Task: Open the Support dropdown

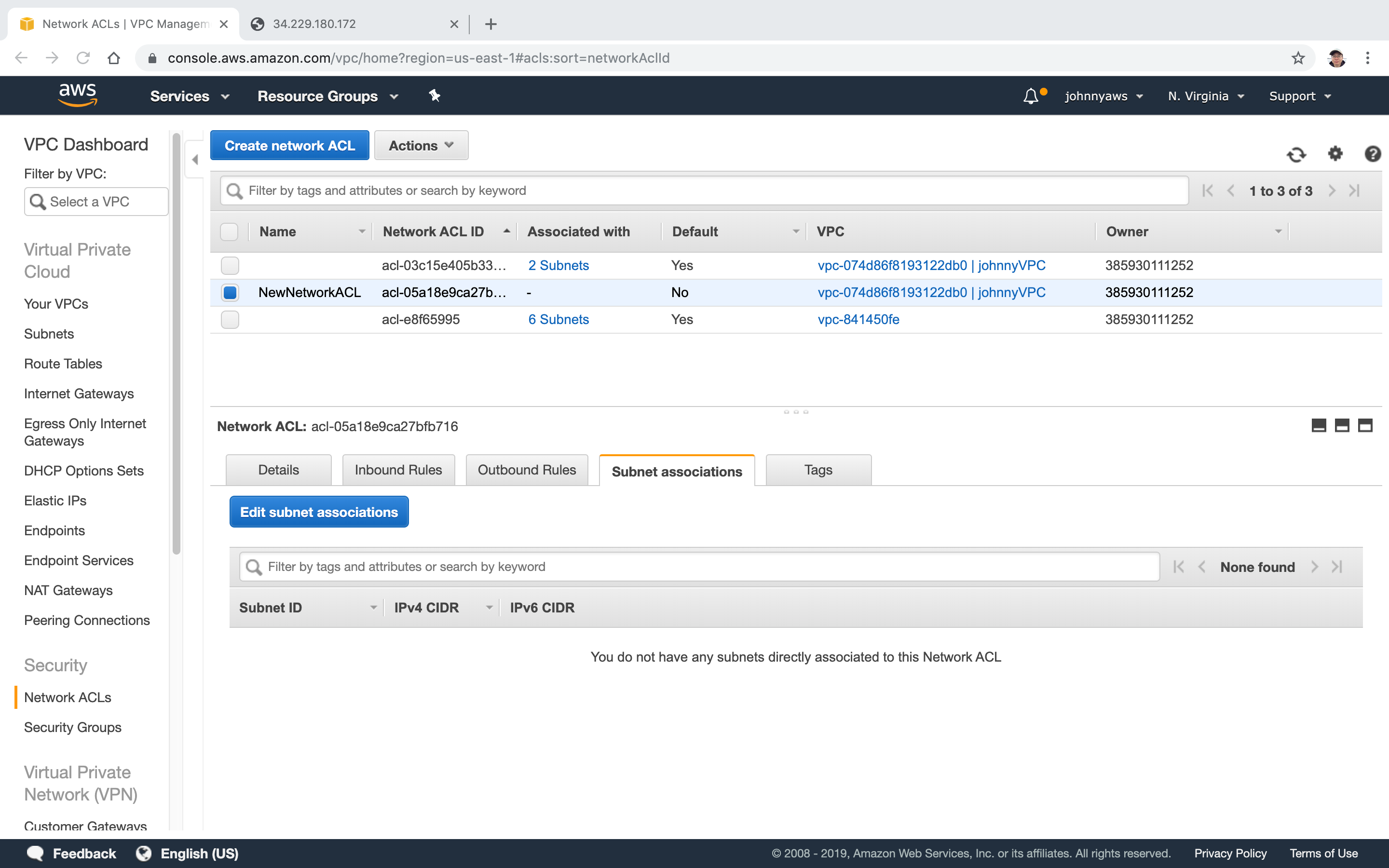Action: [x=1300, y=96]
